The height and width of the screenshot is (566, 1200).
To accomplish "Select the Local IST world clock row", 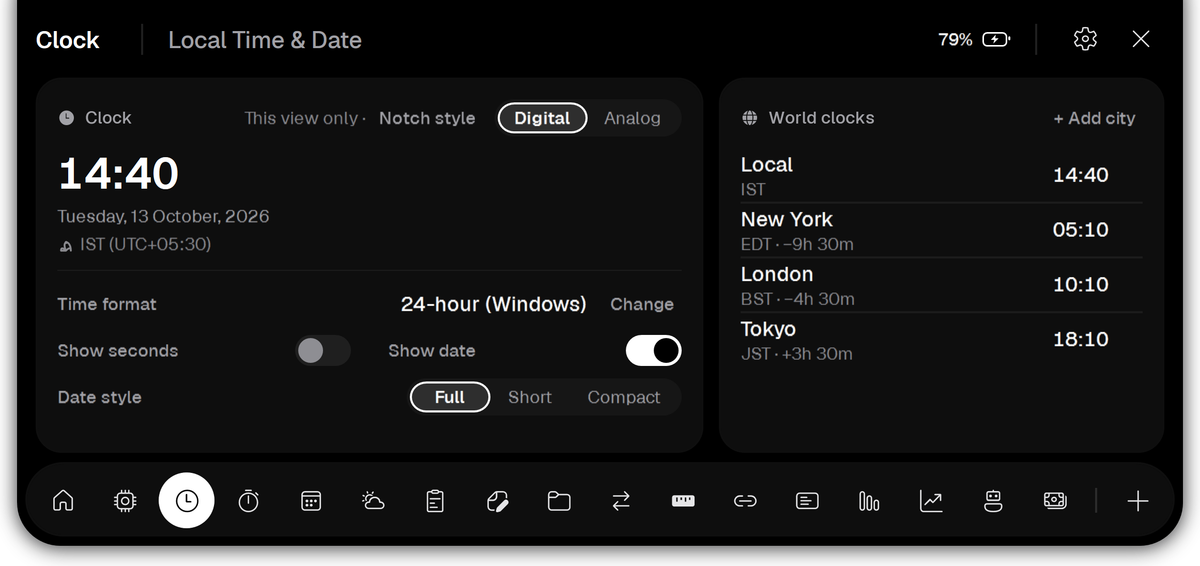I will pos(941,176).
